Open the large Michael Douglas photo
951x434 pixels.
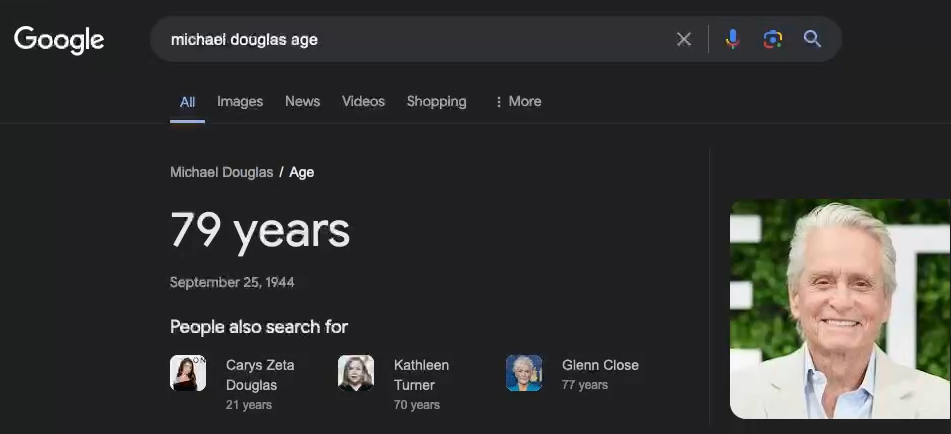coord(840,308)
